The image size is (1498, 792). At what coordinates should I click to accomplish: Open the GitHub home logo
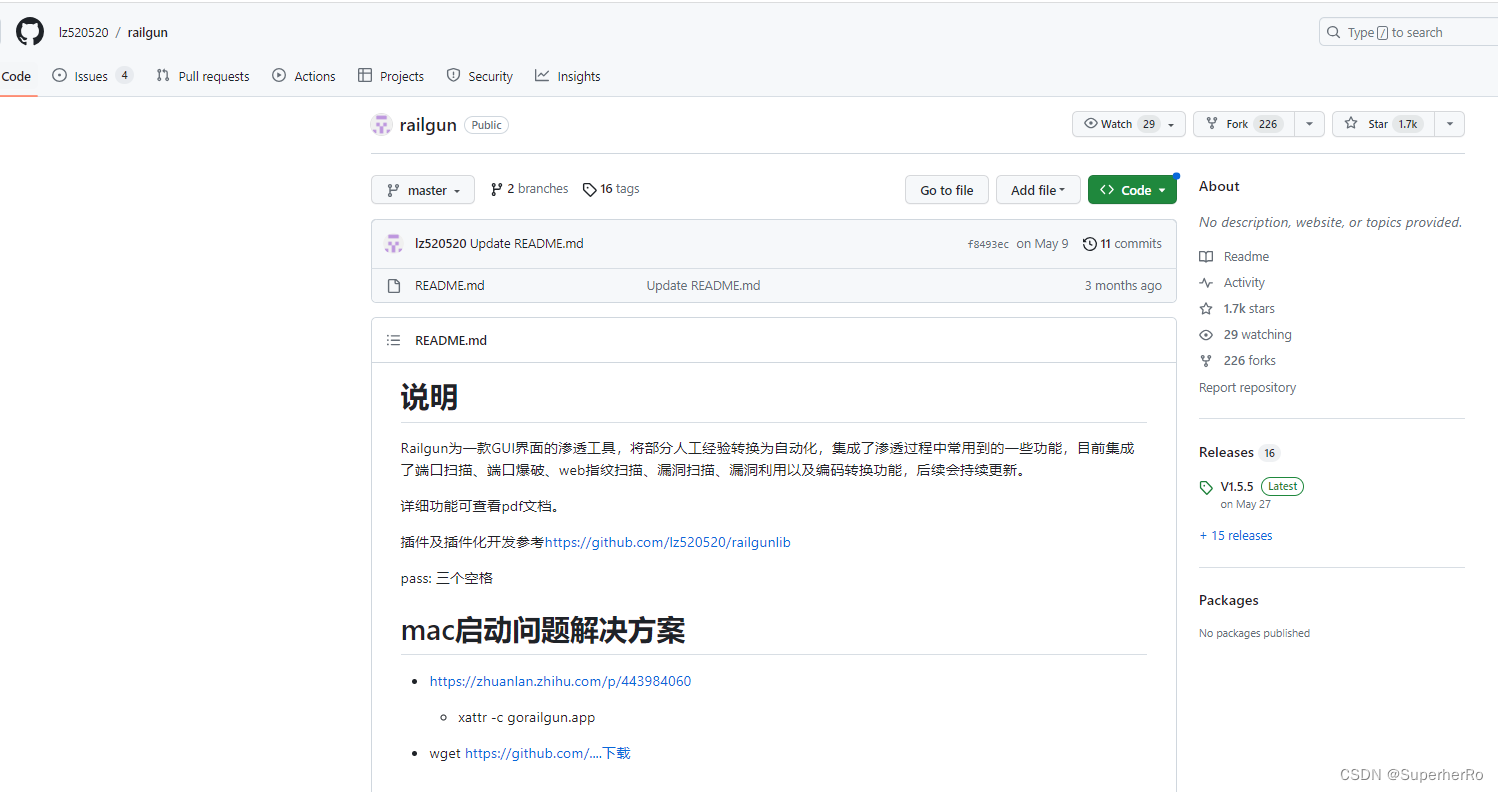tap(30, 32)
